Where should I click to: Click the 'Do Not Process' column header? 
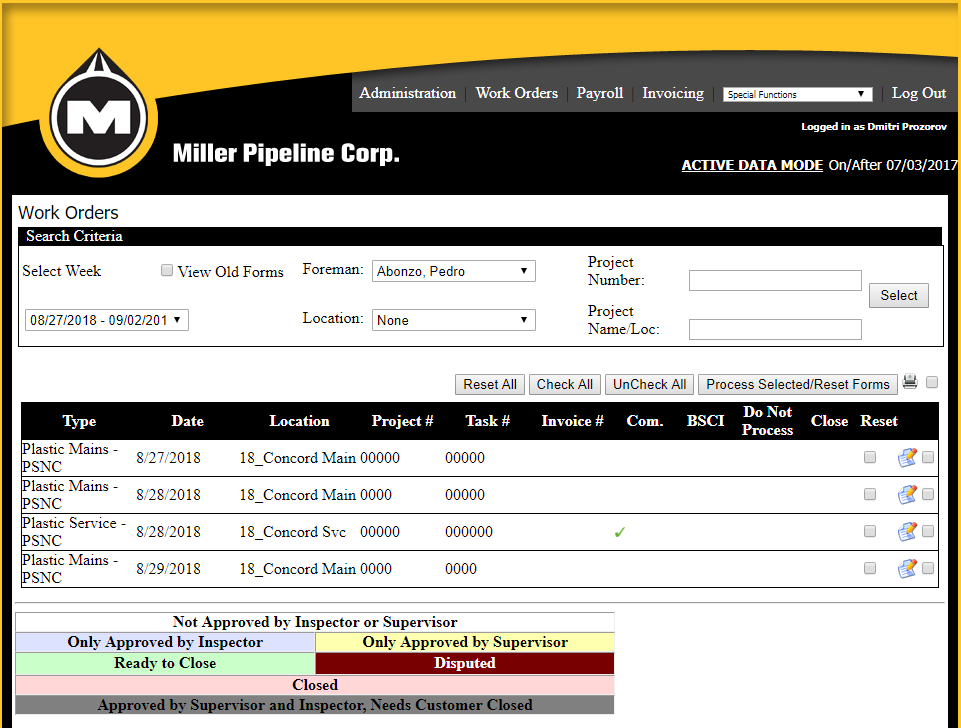pyautogui.click(x=767, y=421)
